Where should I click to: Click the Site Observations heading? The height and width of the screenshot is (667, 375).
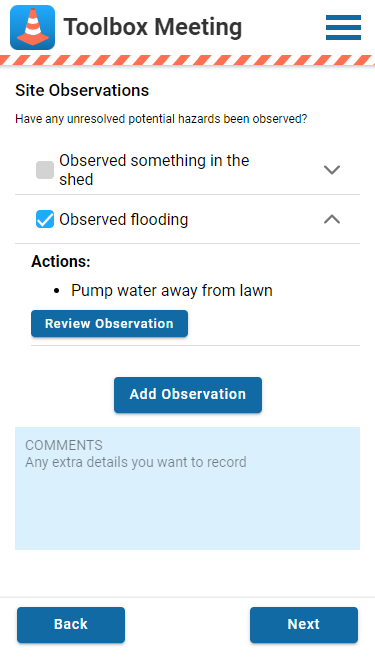pyautogui.click(x=82, y=90)
